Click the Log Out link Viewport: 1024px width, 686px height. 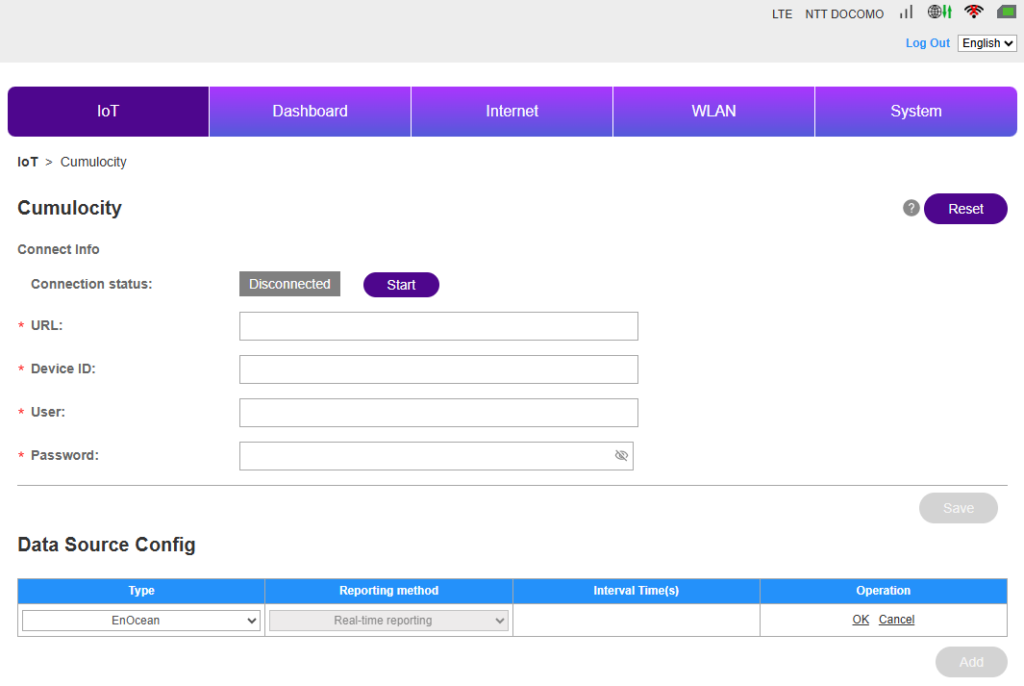click(927, 43)
